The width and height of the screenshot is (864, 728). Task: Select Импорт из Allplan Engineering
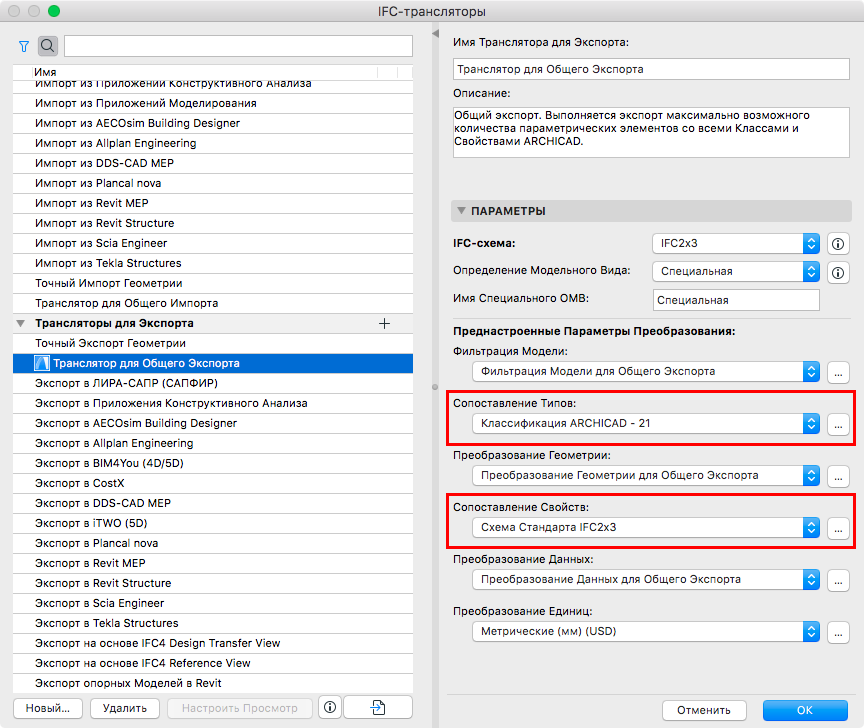(213, 143)
